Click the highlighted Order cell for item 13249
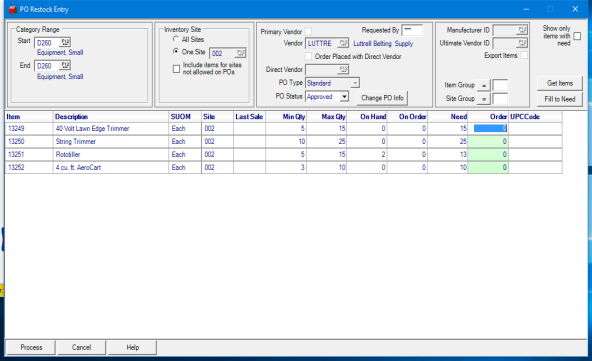Viewport: 592px width, 361px height. (x=490, y=128)
